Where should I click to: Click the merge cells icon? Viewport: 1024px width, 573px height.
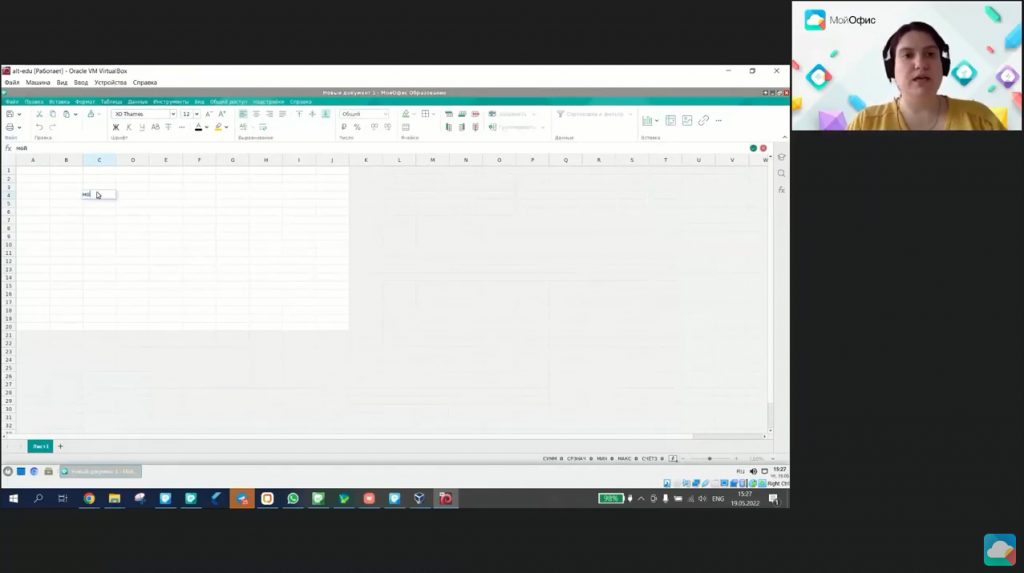click(x=406, y=127)
